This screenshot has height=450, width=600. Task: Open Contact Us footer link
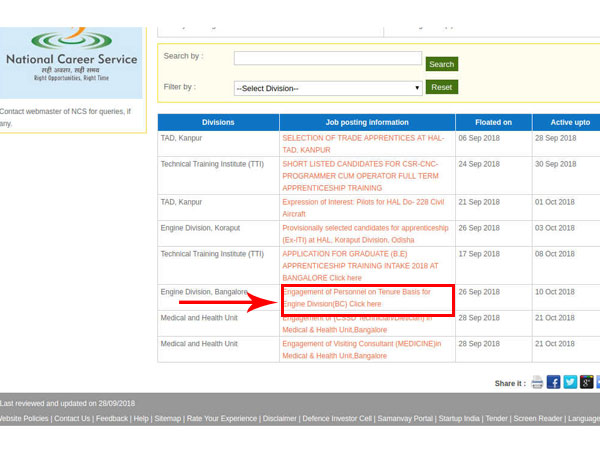point(72,419)
